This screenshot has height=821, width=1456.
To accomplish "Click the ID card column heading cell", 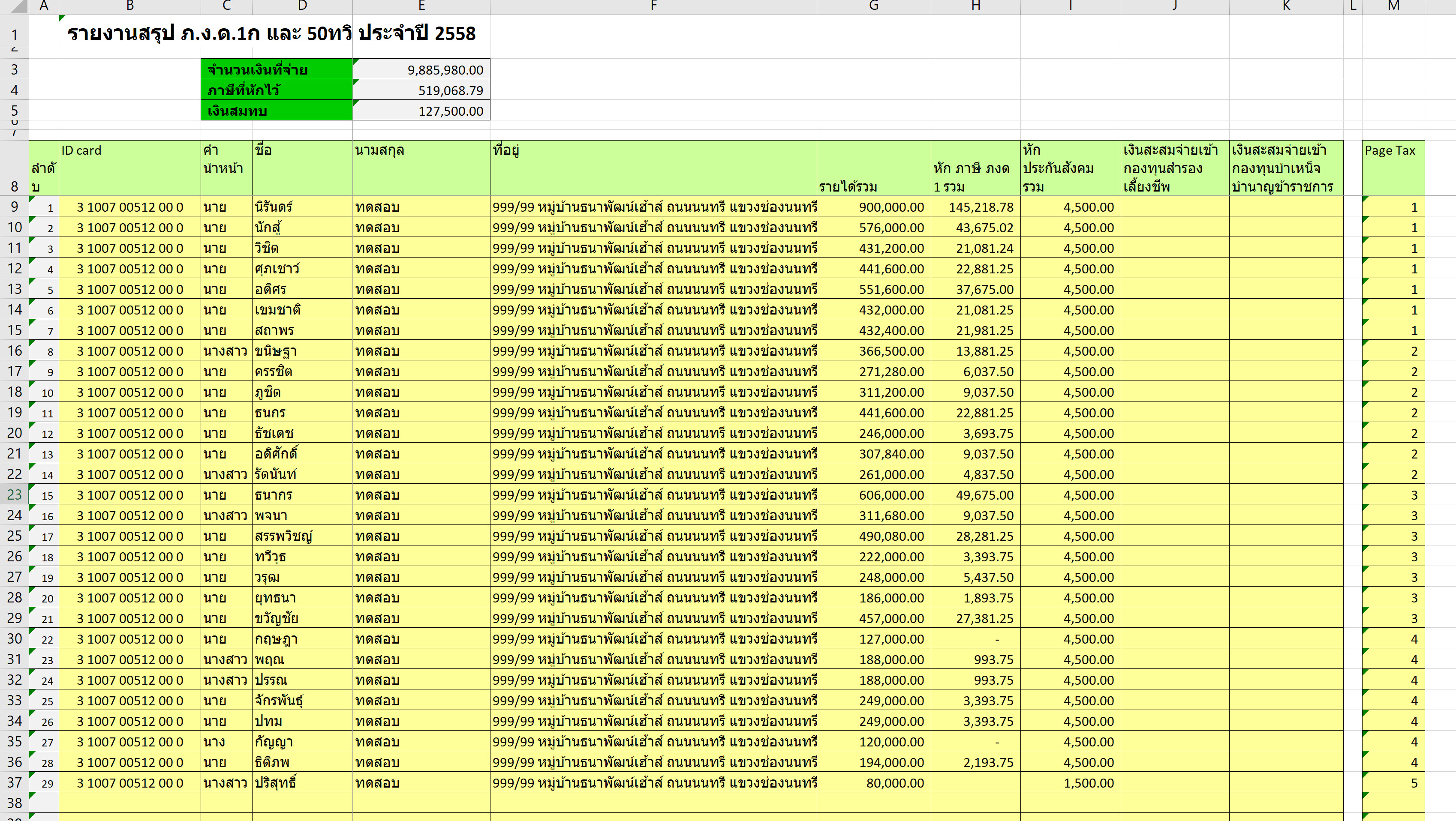I will [x=129, y=168].
